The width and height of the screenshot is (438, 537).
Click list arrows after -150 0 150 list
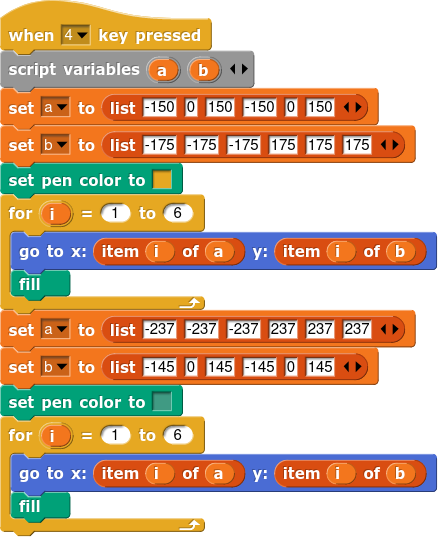click(352, 108)
